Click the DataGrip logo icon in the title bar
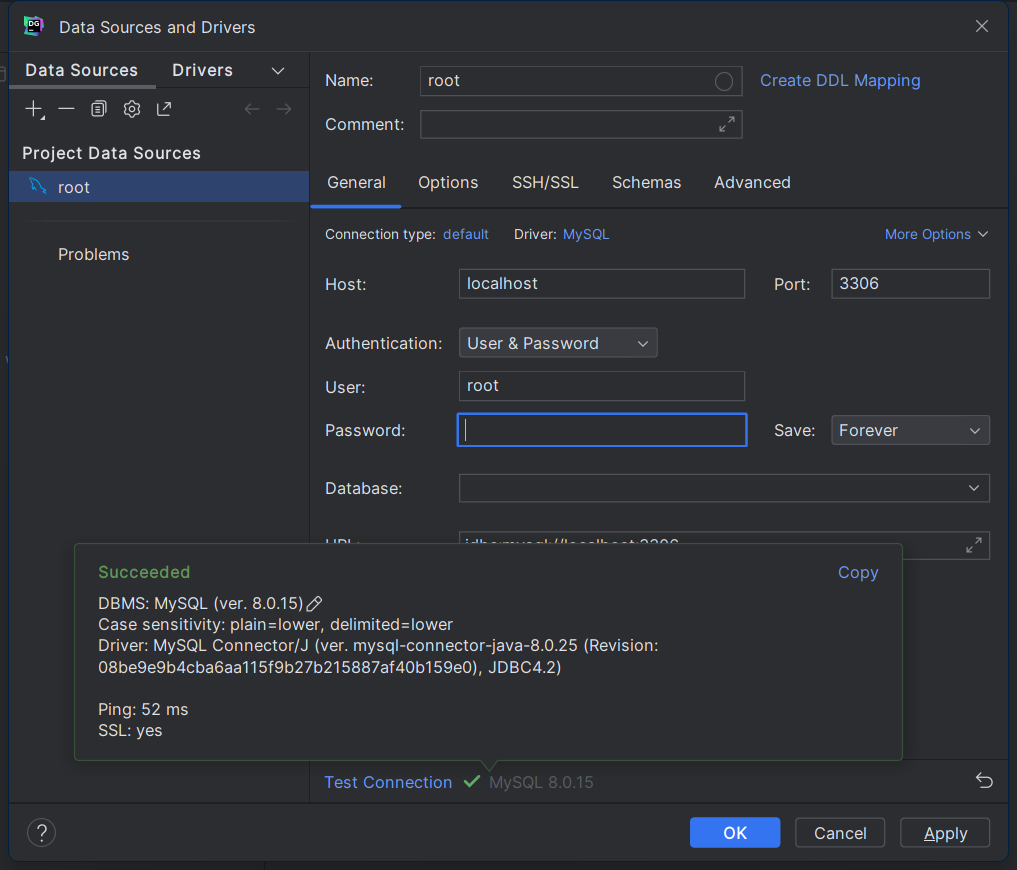Viewport: 1017px width, 870px height. [34, 27]
